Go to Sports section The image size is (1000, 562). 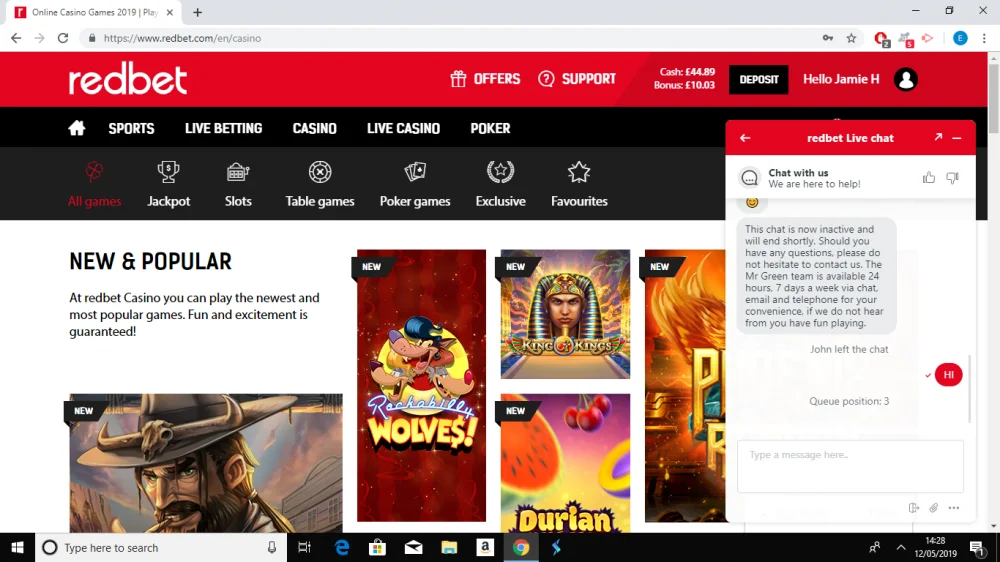[x=131, y=128]
